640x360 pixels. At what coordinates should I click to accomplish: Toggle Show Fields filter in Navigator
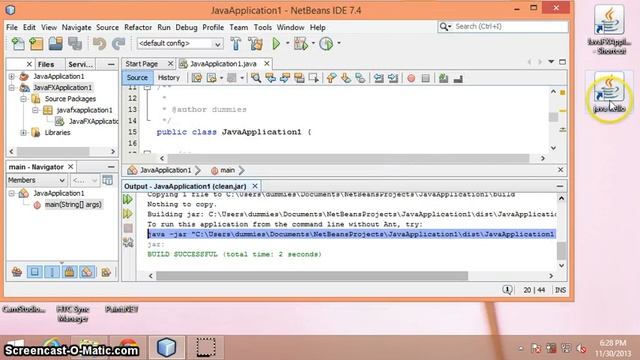tap(35, 272)
